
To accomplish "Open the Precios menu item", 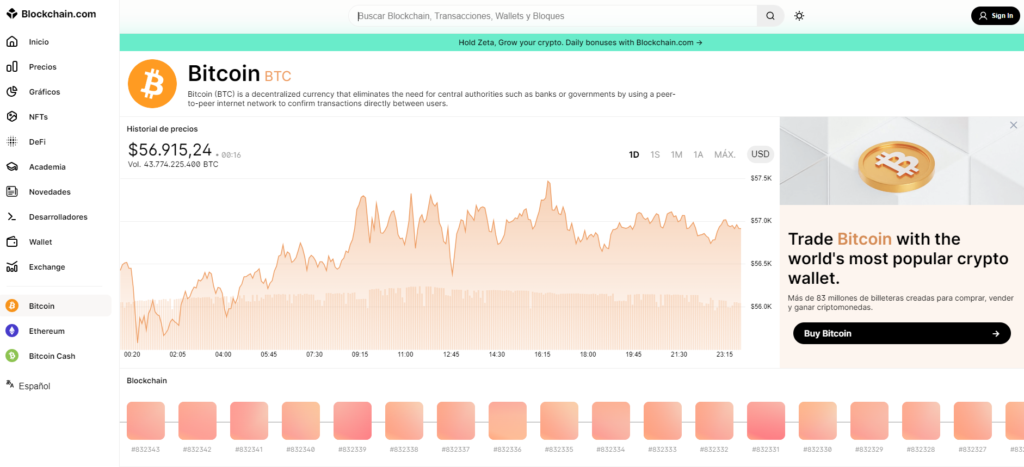I will pyautogui.click(x=42, y=67).
